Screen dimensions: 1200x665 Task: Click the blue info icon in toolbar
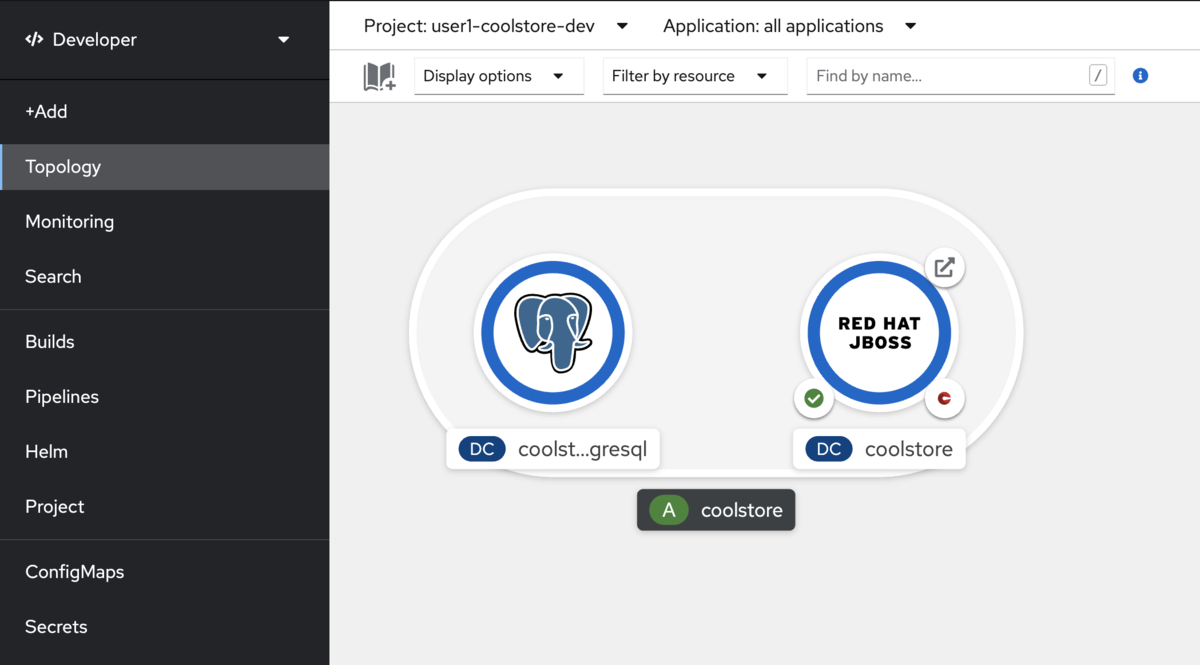(1140, 76)
